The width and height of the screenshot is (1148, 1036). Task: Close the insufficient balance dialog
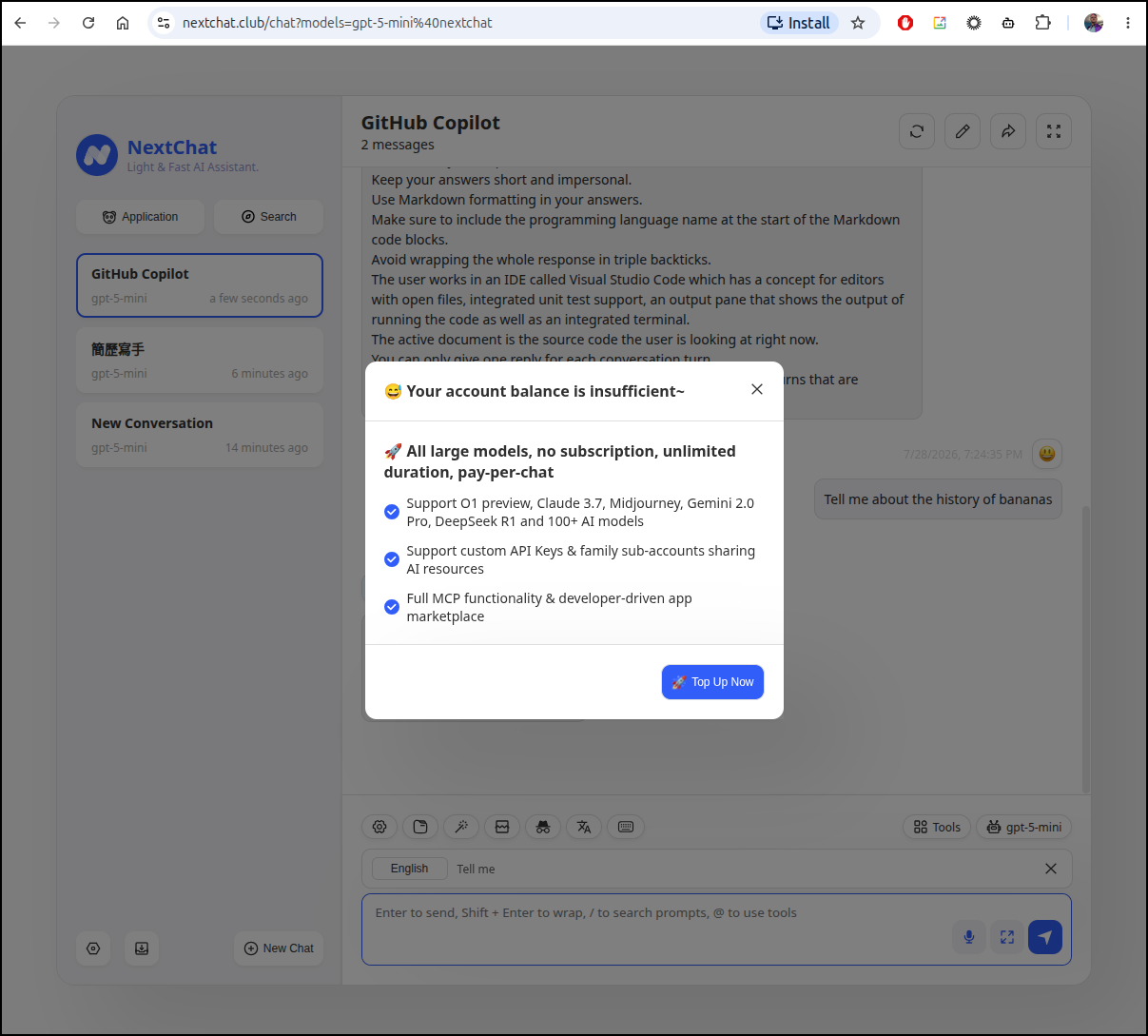click(757, 389)
